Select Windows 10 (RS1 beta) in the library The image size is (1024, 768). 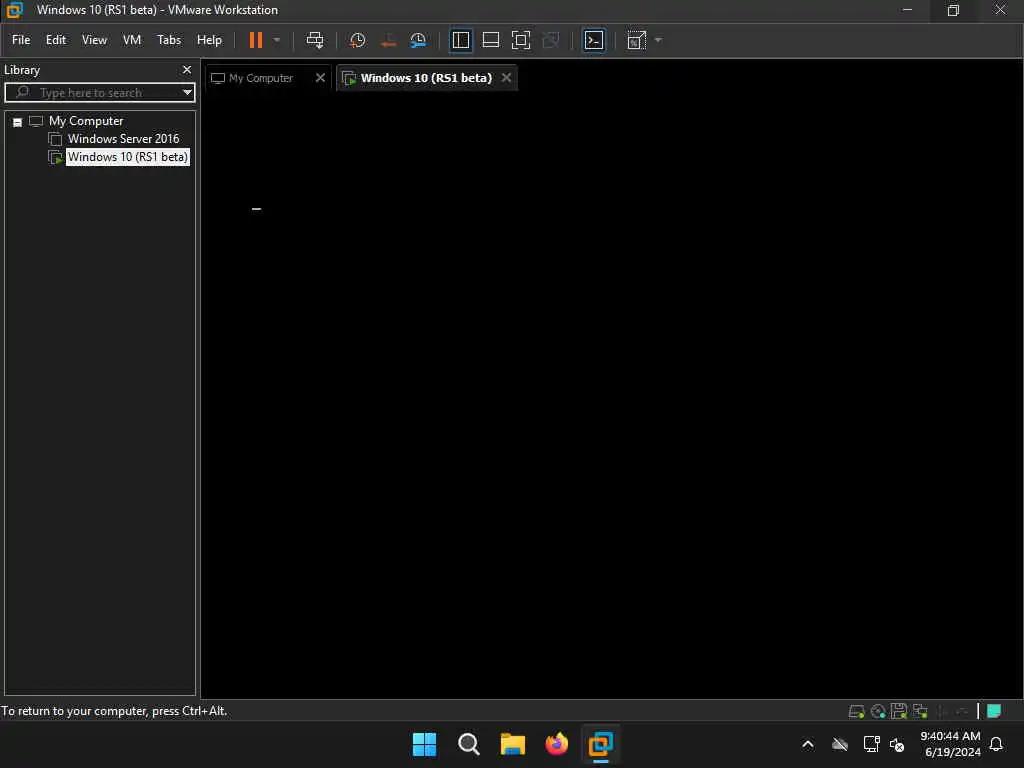tap(127, 157)
